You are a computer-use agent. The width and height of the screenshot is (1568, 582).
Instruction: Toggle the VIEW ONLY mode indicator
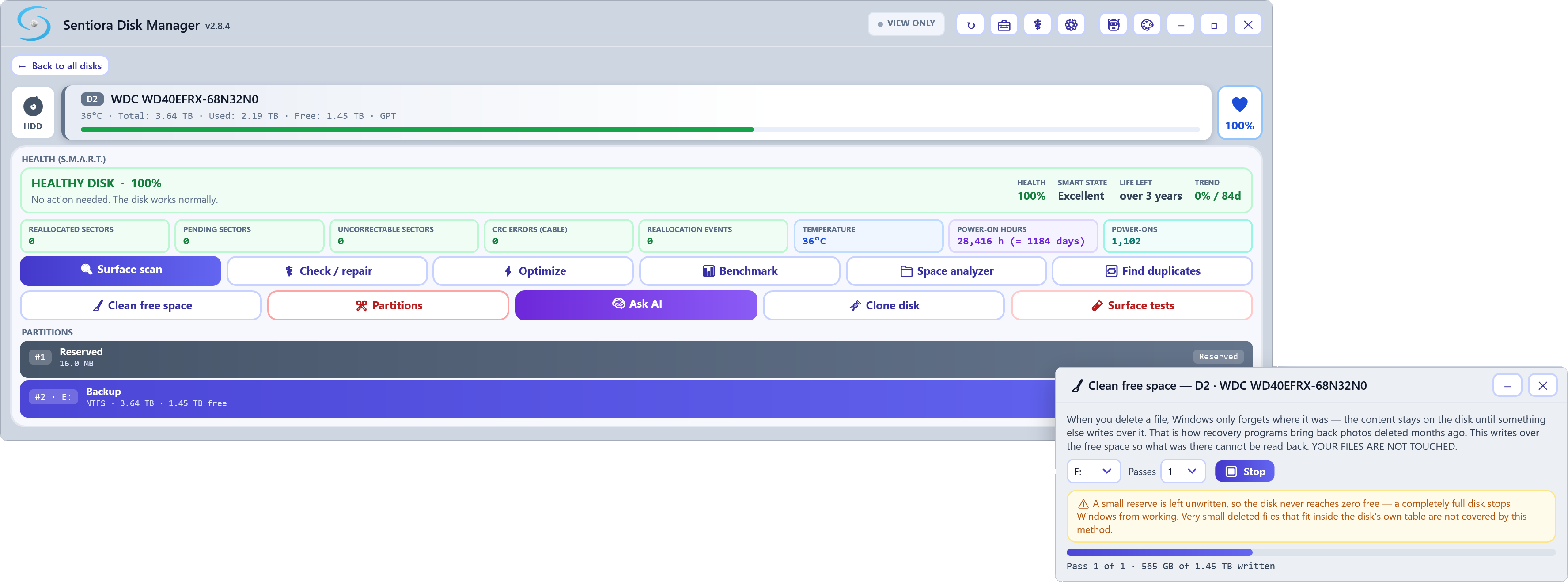click(906, 23)
